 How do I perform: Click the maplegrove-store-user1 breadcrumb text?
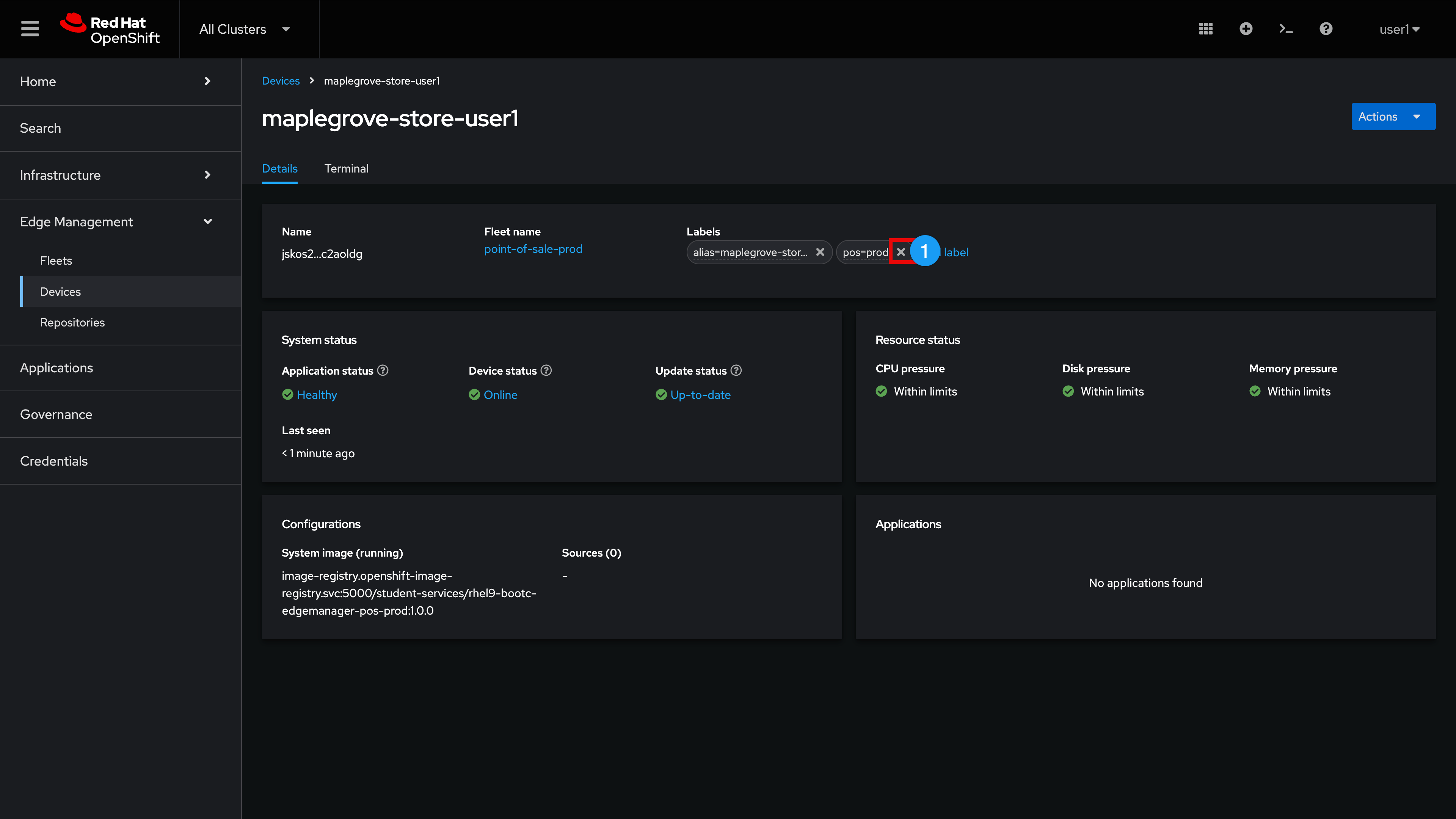381,81
